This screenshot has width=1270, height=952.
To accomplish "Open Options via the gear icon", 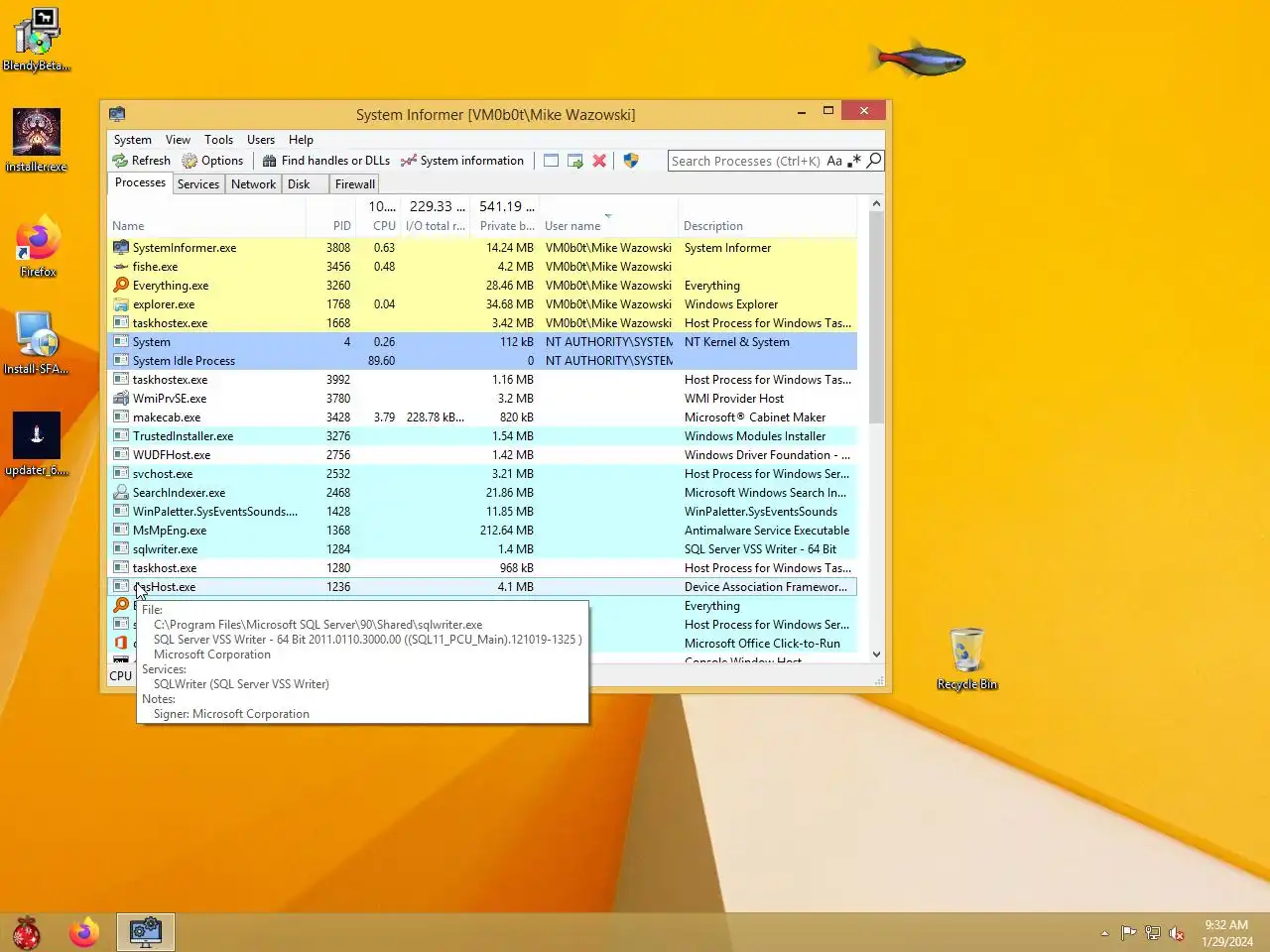I will [190, 161].
